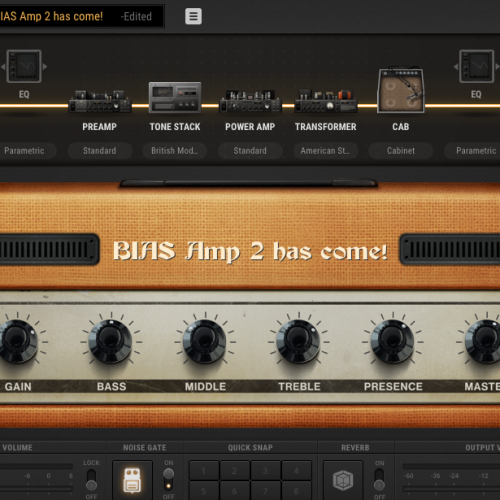Recall Quick Snap slot 8
The image size is (500, 500).
pos(296,490)
